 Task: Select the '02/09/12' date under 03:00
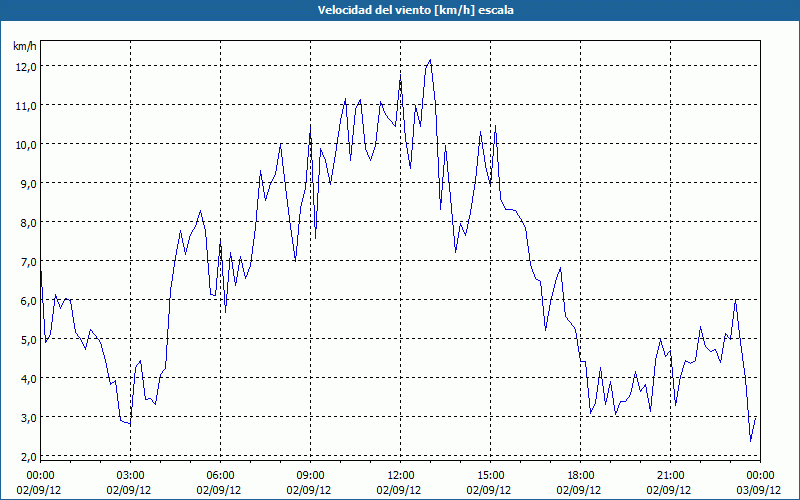pos(131,490)
